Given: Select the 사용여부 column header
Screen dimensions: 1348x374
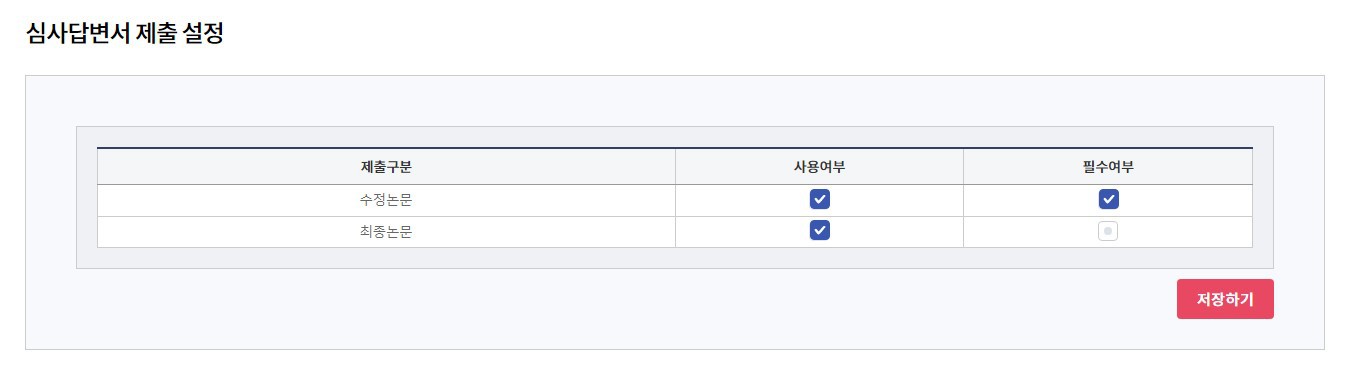Looking at the screenshot, I should (x=819, y=167).
